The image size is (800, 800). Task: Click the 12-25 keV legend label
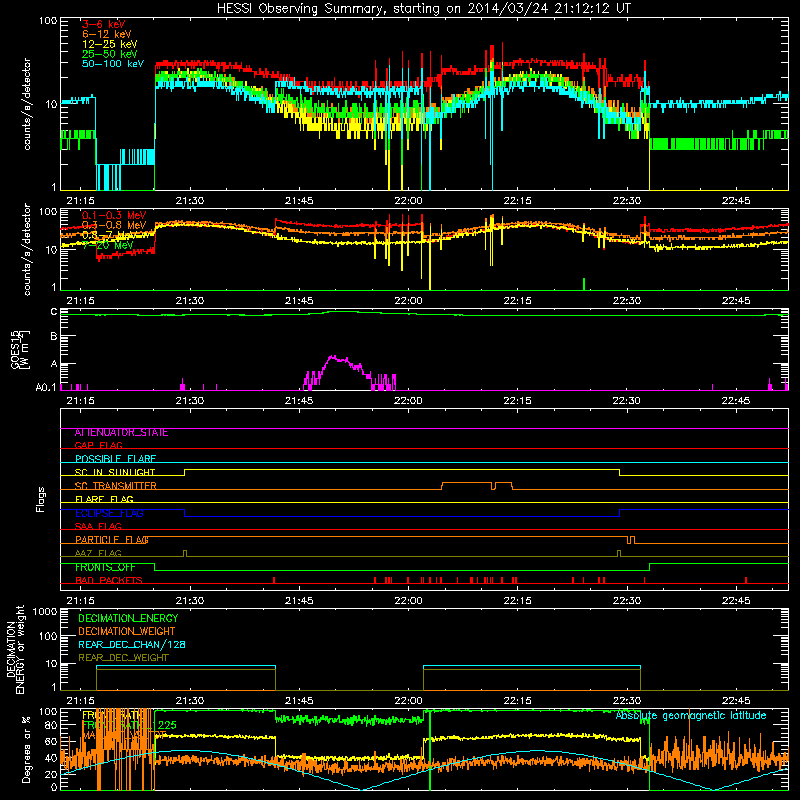(x=110, y=44)
